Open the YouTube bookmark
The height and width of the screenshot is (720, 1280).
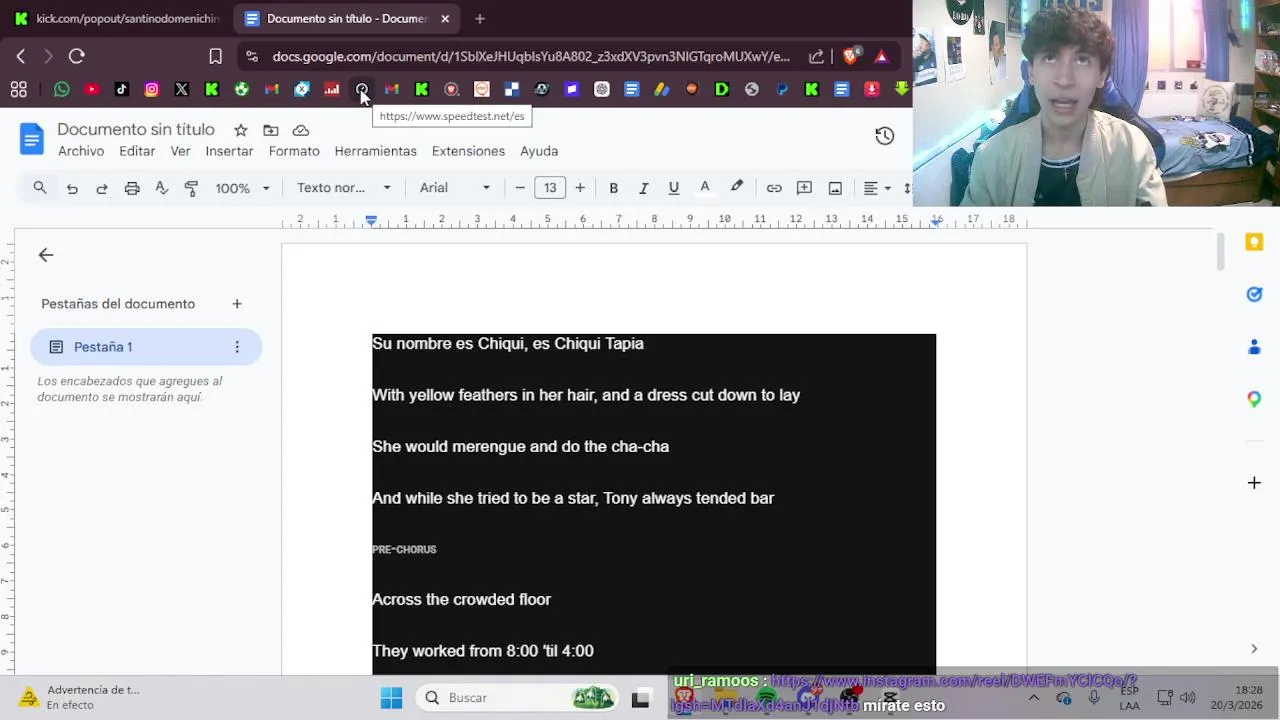point(92,89)
